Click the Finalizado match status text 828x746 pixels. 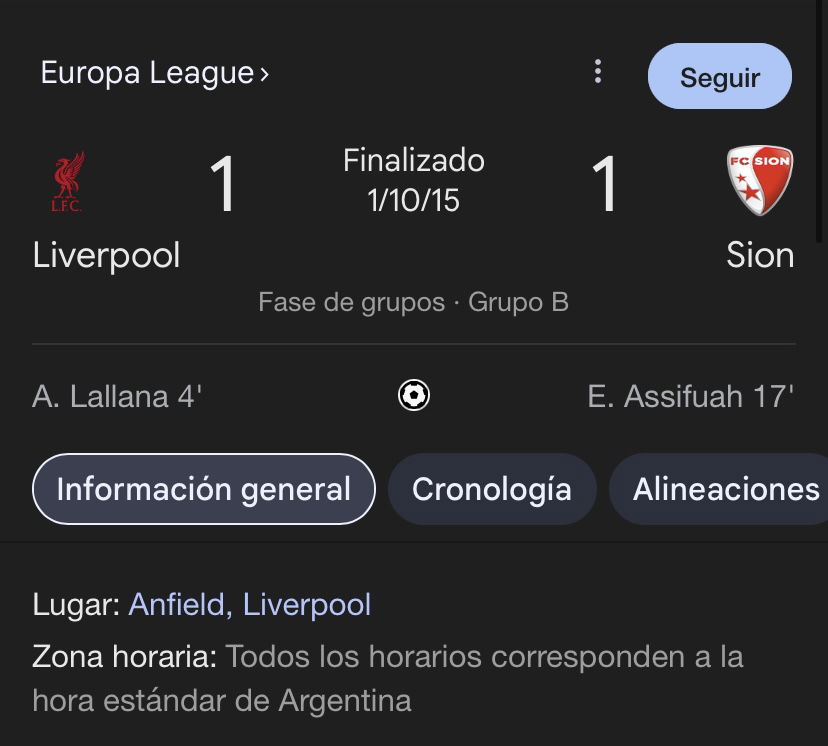point(414,160)
